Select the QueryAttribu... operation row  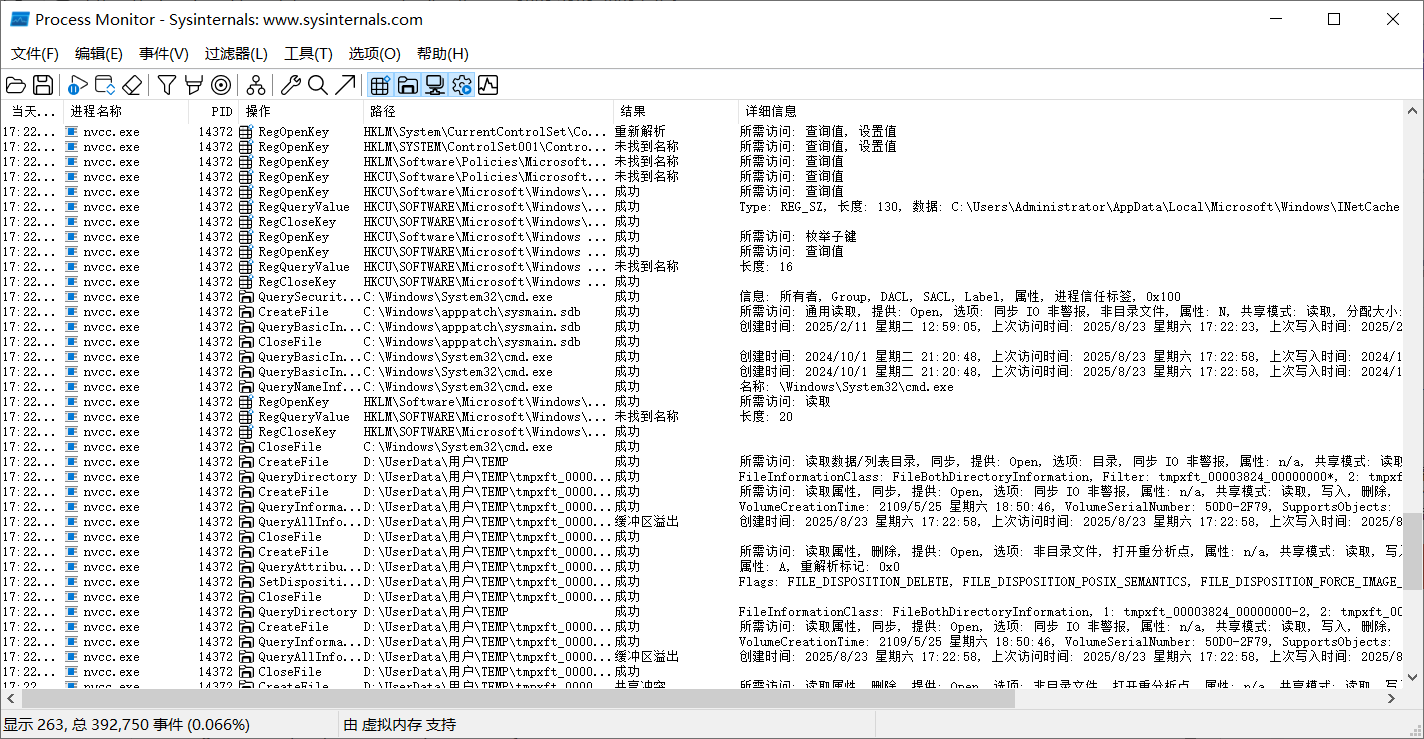pyautogui.click(x=702, y=567)
